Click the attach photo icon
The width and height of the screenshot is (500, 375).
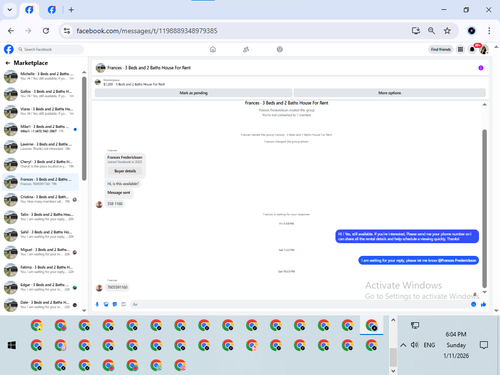[x=106, y=304]
